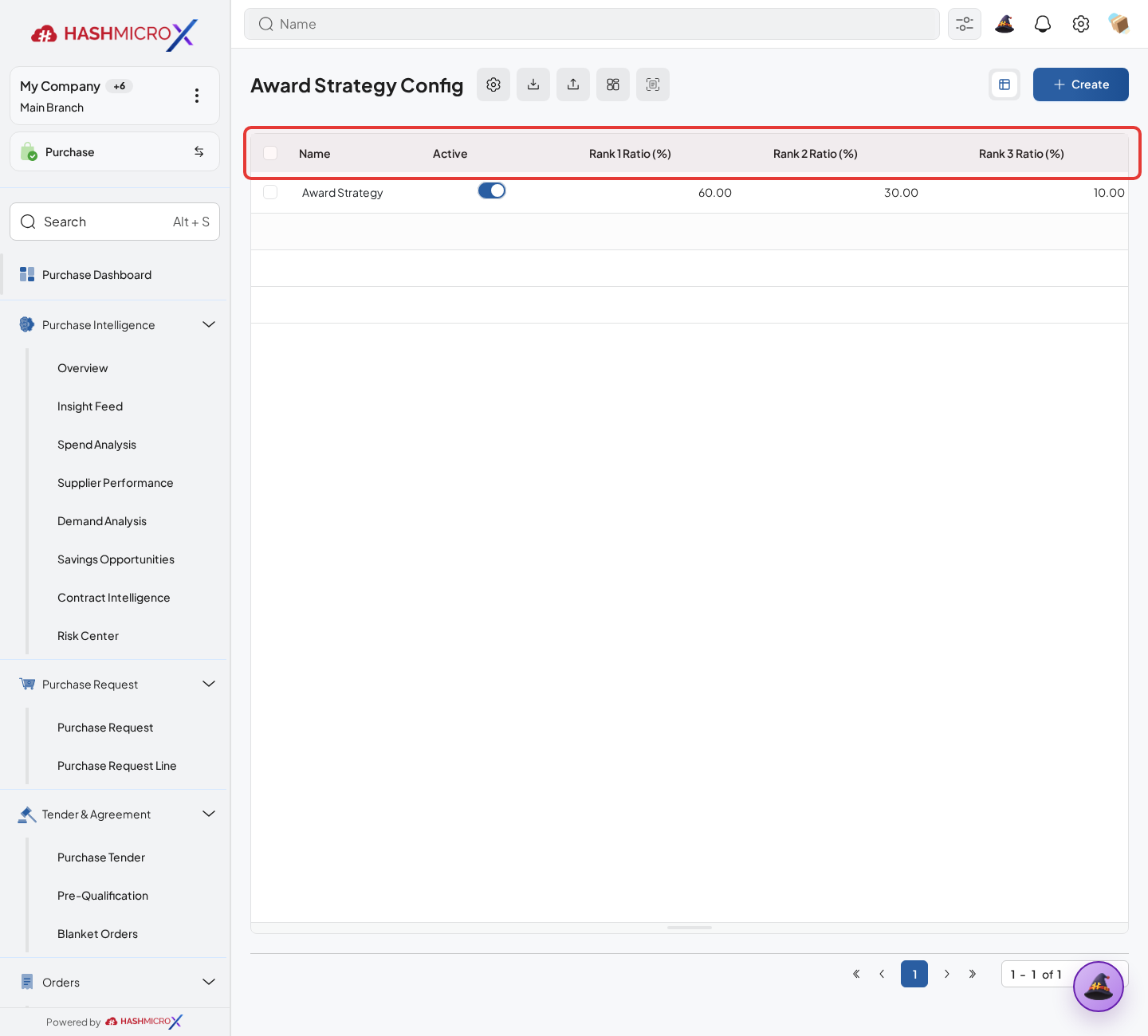Screen dimensions: 1148x1036
Task: Go to the next page arrow
Action: click(947, 974)
